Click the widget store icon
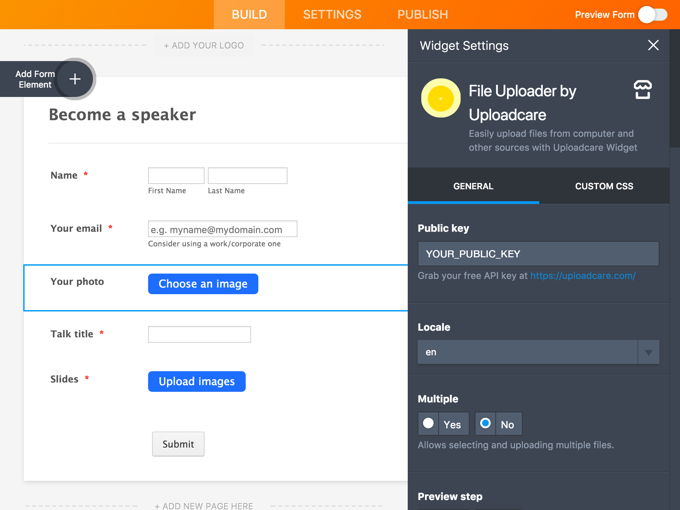This screenshot has height=510, width=680. tap(643, 91)
